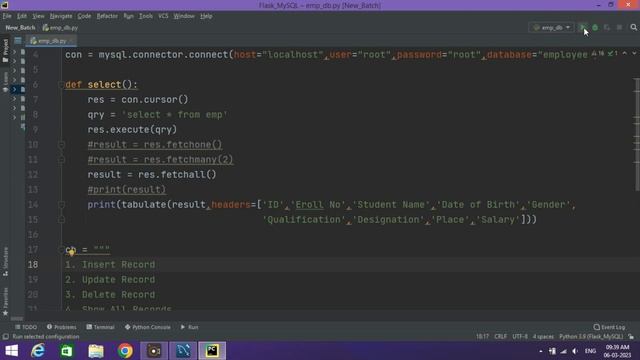Click New_Batch breadcrumb in navigation bar
Screen dimensions: 640x360
coord(20,28)
